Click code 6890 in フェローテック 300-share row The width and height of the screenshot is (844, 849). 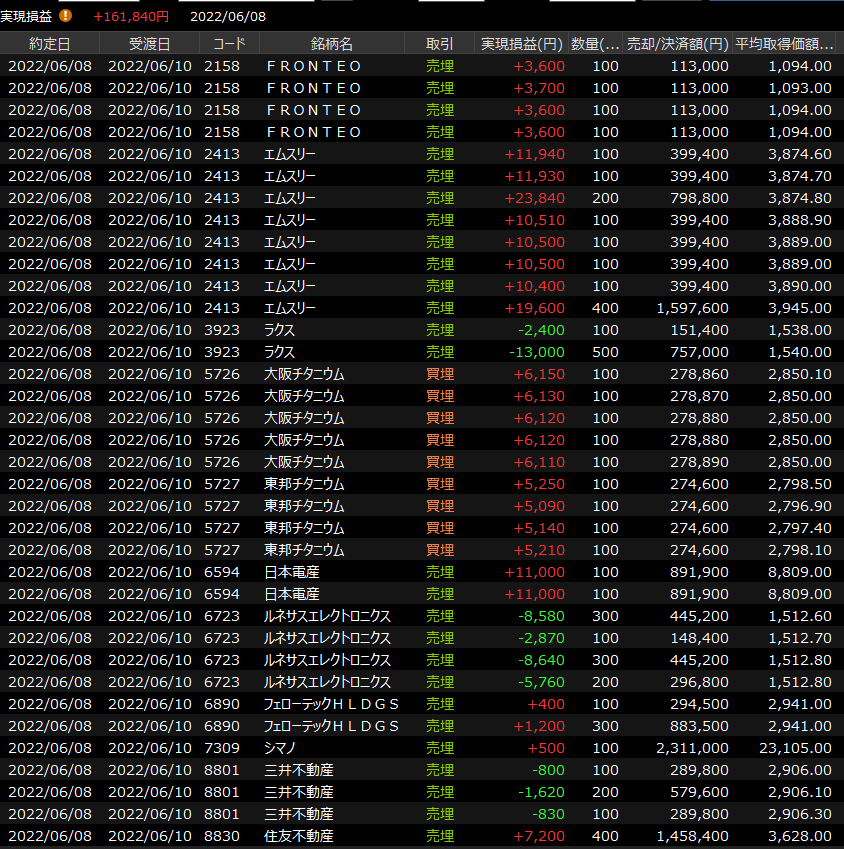pos(221,726)
